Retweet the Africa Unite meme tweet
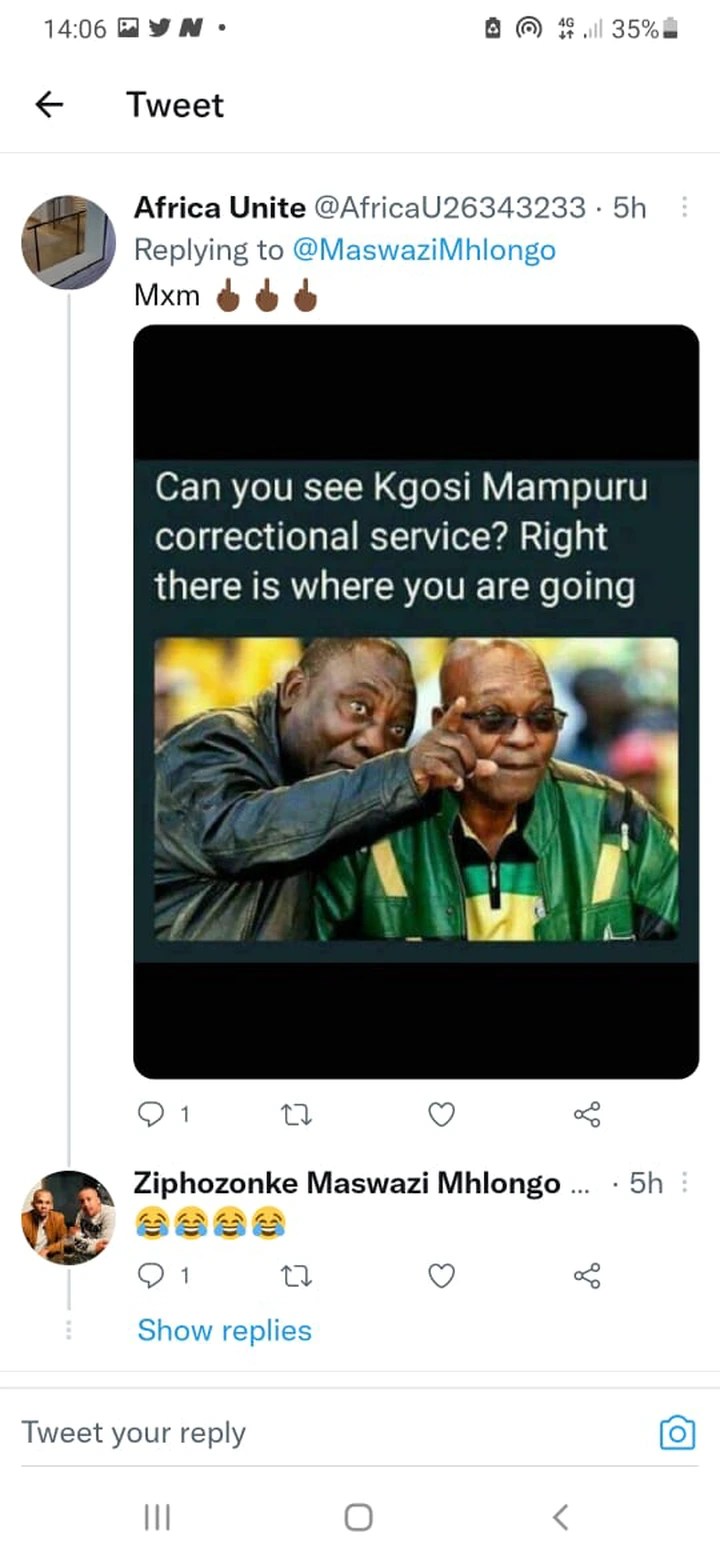 tap(298, 1114)
